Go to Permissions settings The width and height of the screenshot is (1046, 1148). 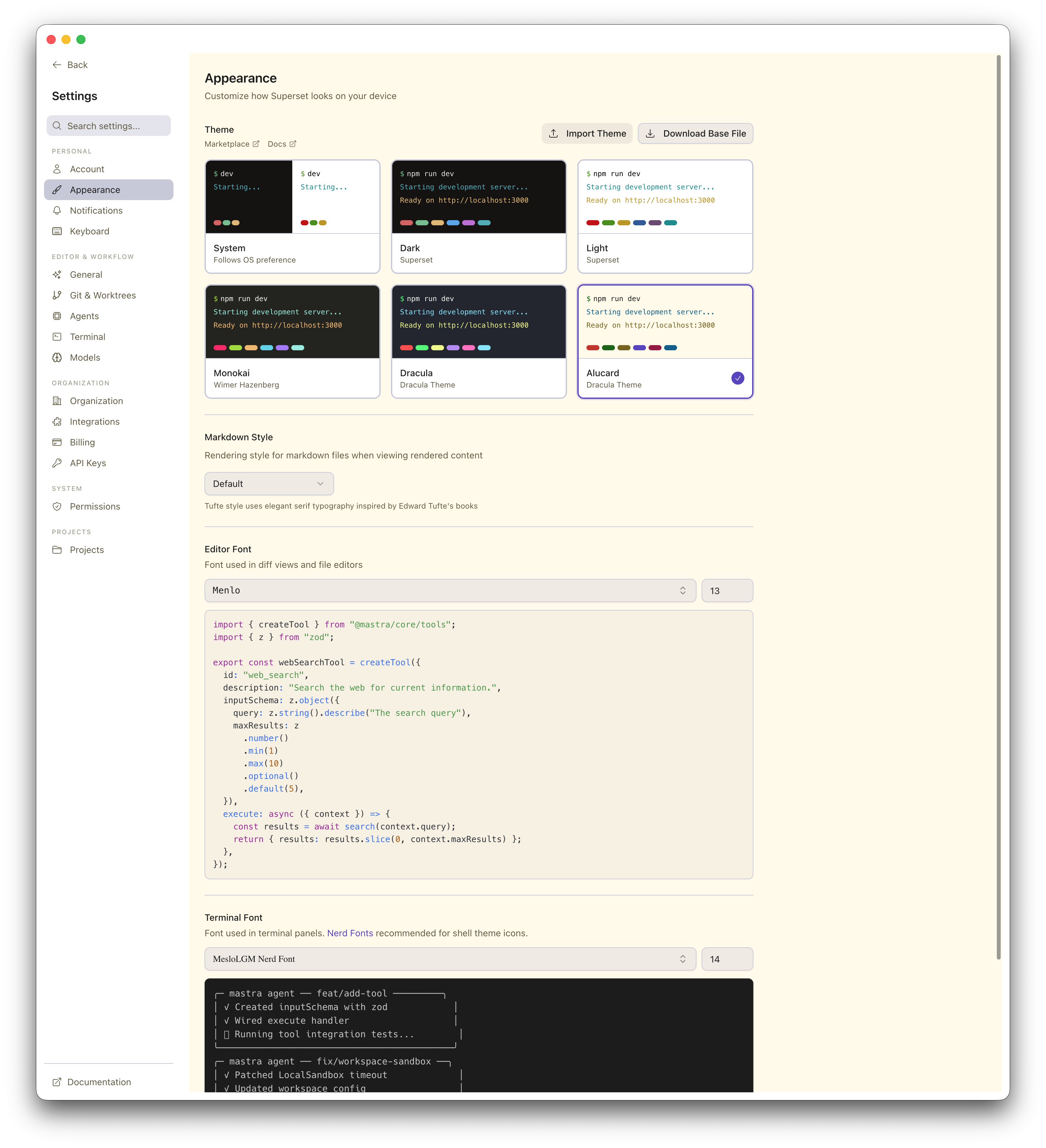click(x=108, y=506)
